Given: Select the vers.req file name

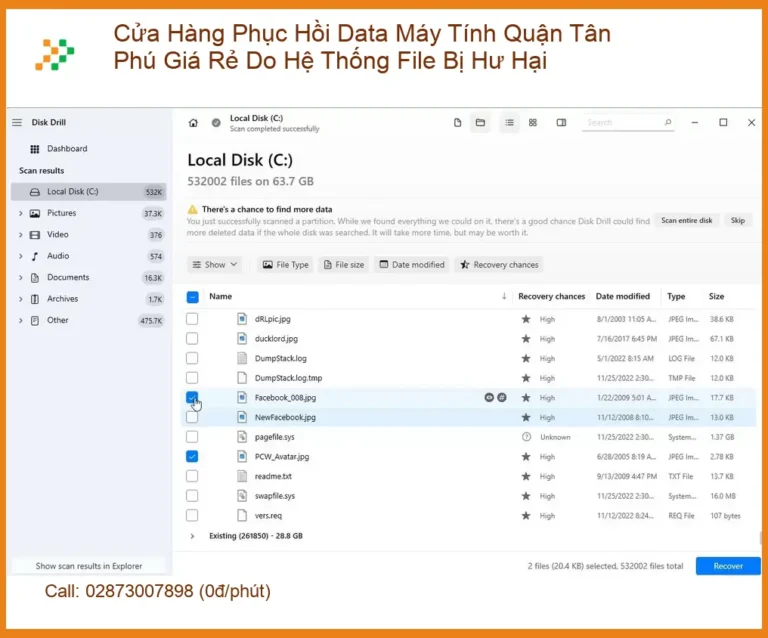Looking at the screenshot, I should point(268,516).
